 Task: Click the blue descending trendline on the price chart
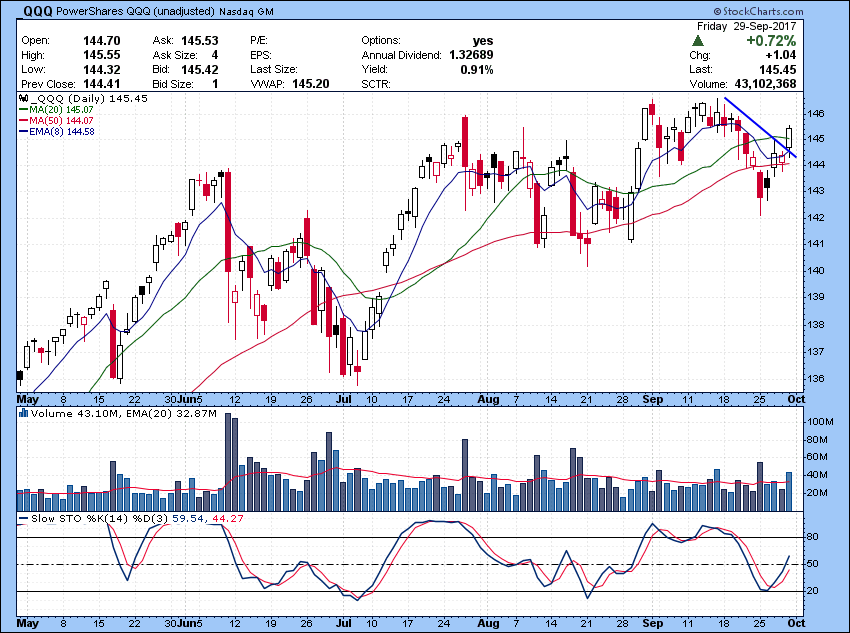760,127
